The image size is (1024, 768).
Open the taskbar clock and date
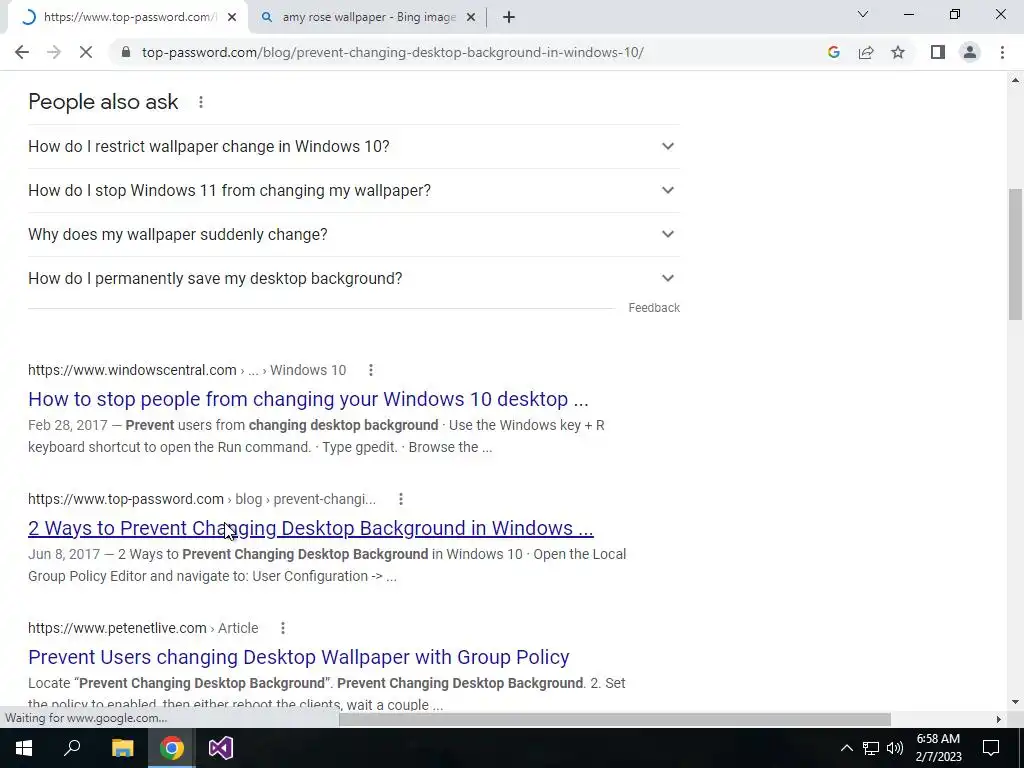[938, 748]
